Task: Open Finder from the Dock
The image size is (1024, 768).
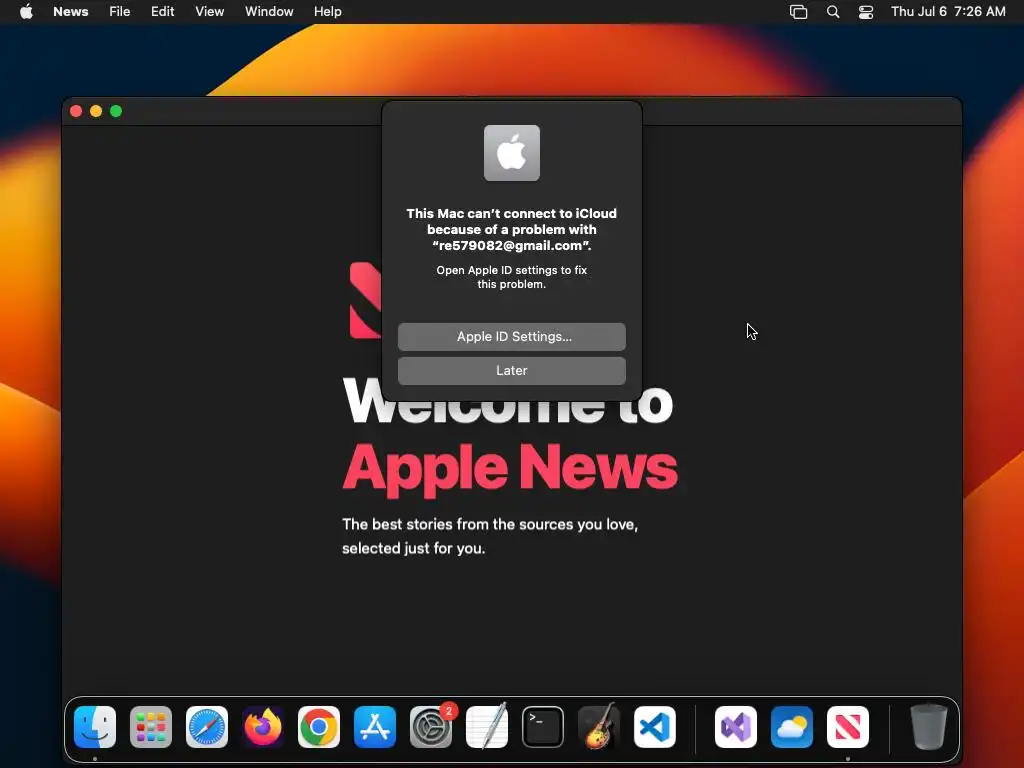Action: coord(95,727)
